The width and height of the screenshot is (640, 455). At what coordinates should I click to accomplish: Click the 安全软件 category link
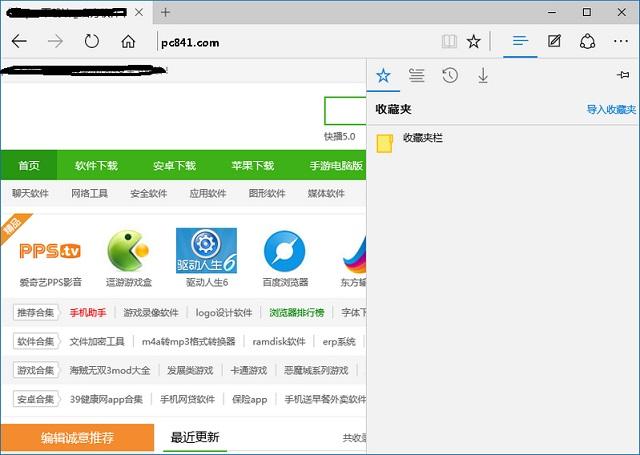[x=149, y=193]
